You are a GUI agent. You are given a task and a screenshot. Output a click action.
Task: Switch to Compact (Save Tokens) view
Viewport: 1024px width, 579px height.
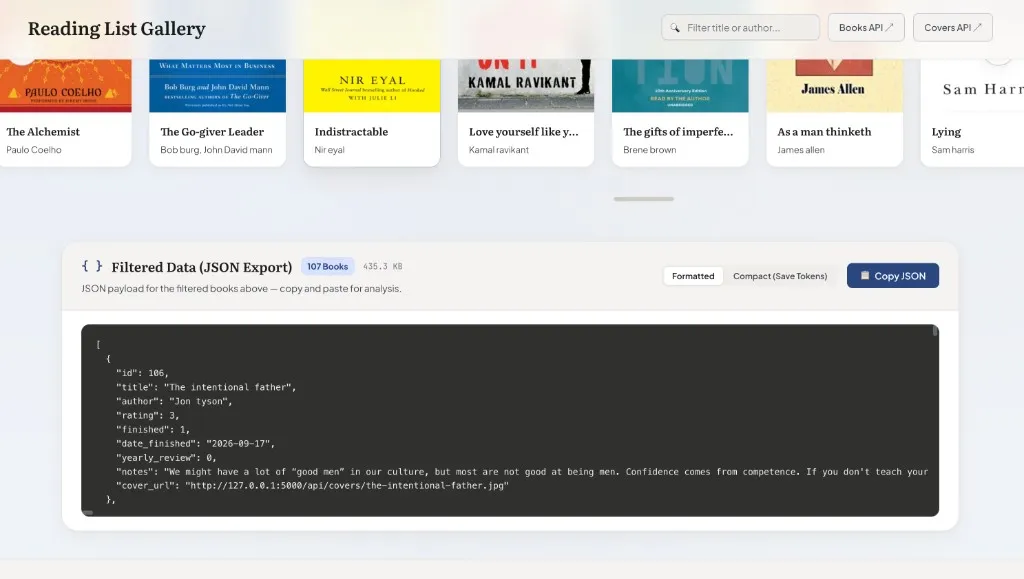780,276
